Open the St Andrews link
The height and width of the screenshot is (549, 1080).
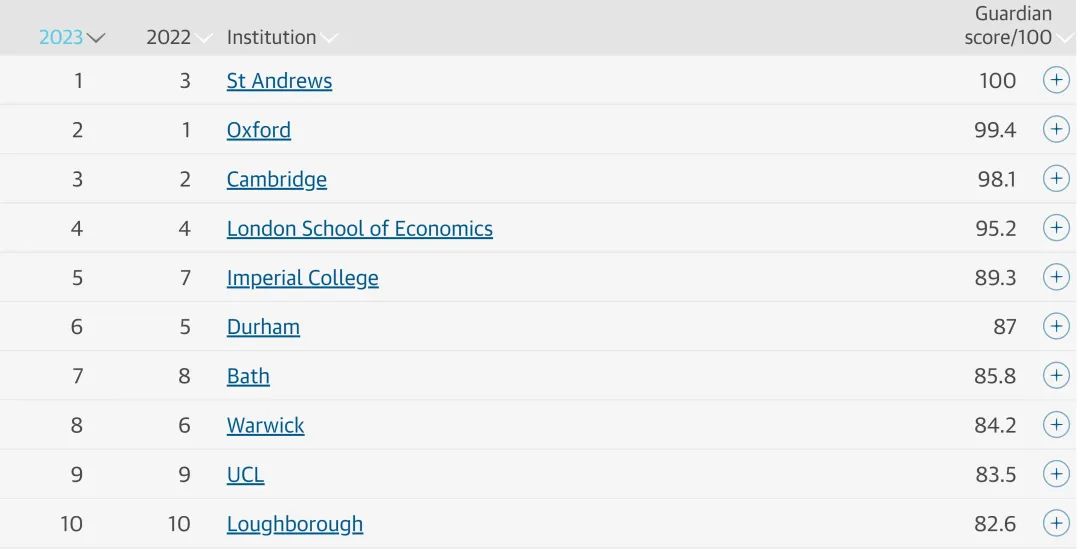(279, 81)
